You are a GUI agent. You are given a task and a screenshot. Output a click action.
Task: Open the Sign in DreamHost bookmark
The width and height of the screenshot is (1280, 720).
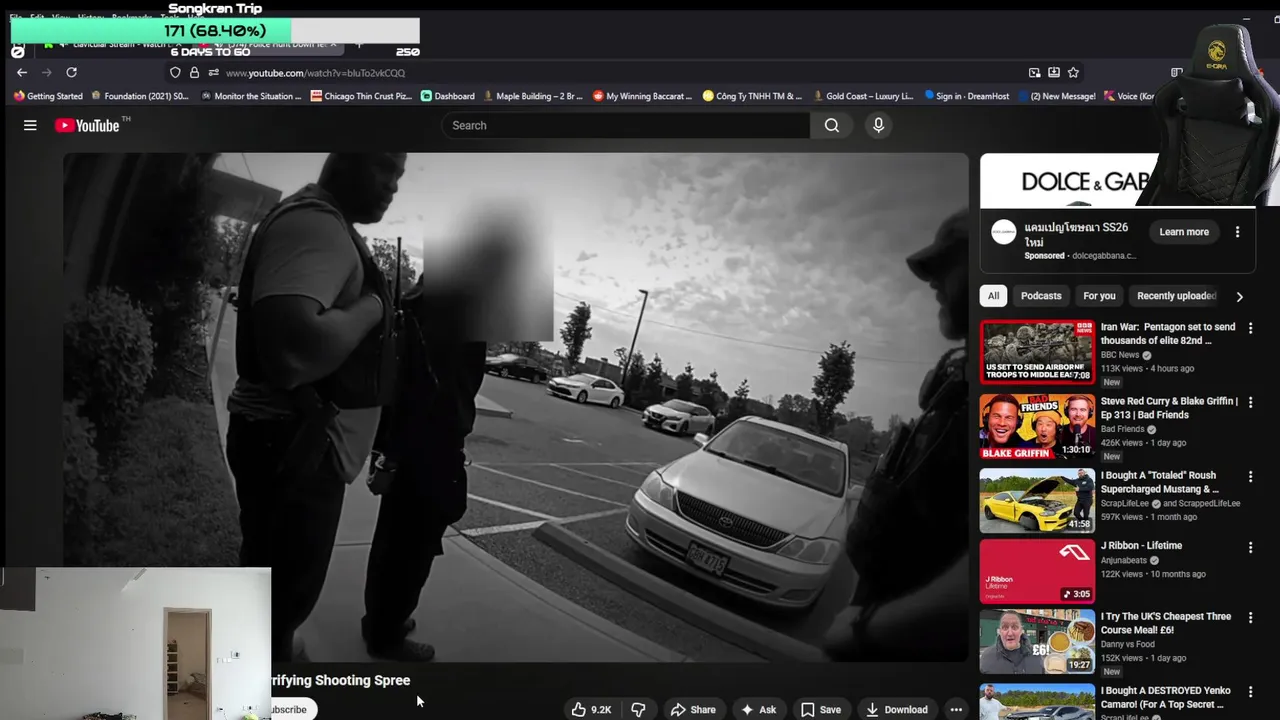pyautogui.click(x=967, y=96)
